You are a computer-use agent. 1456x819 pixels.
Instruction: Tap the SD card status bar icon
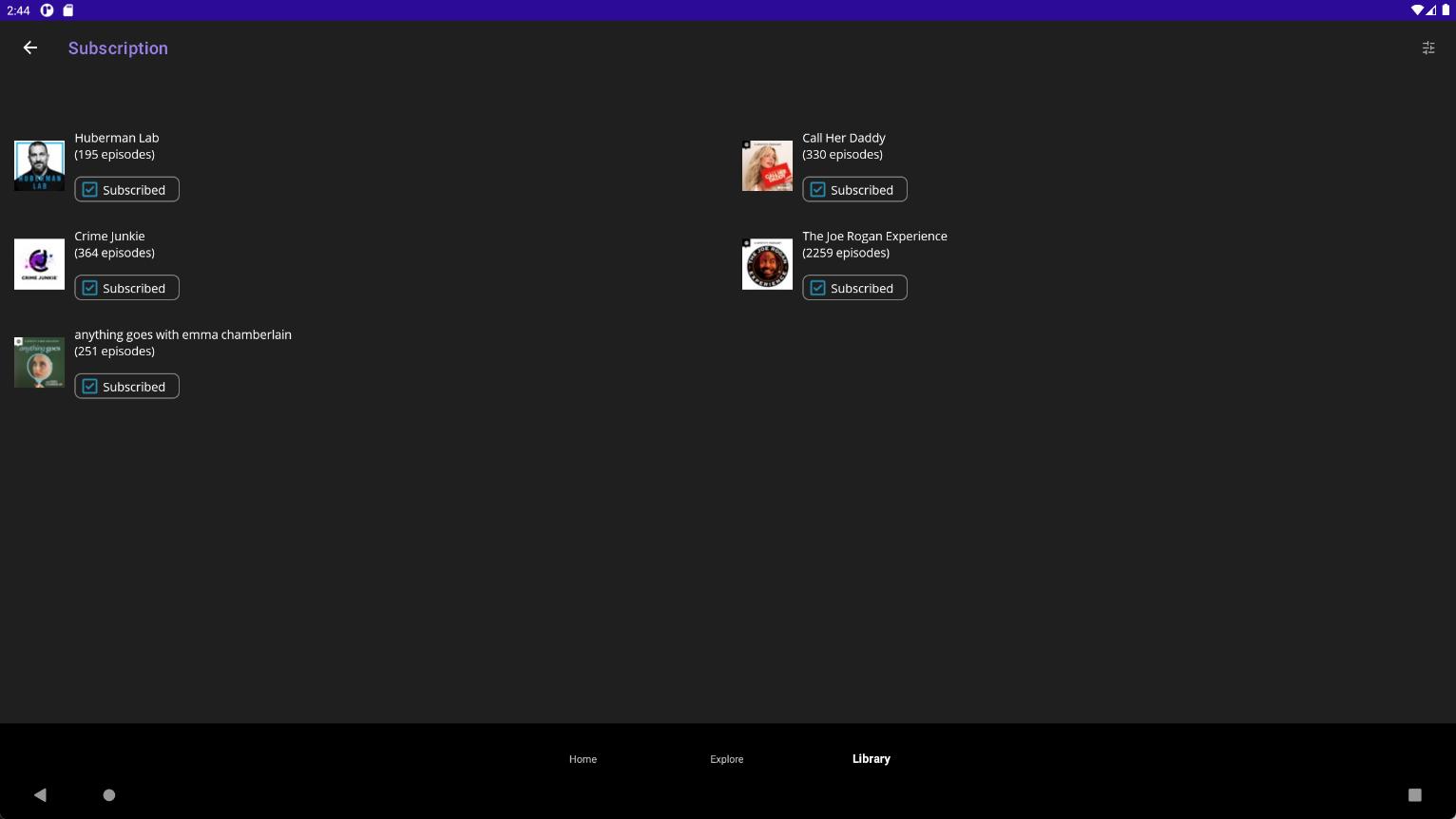click(68, 10)
